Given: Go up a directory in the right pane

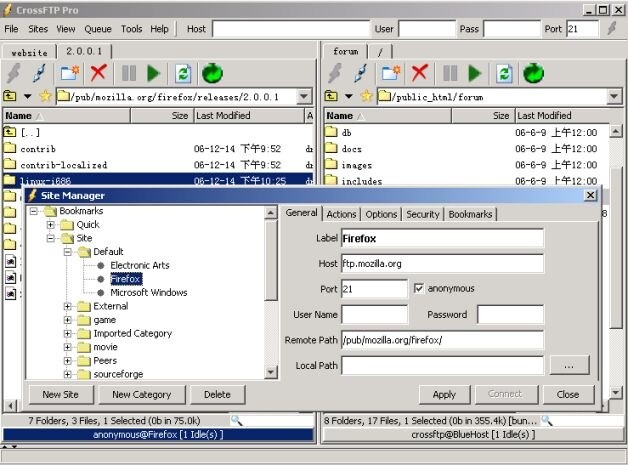Looking at the screenshot, I should tap(331, 96).
